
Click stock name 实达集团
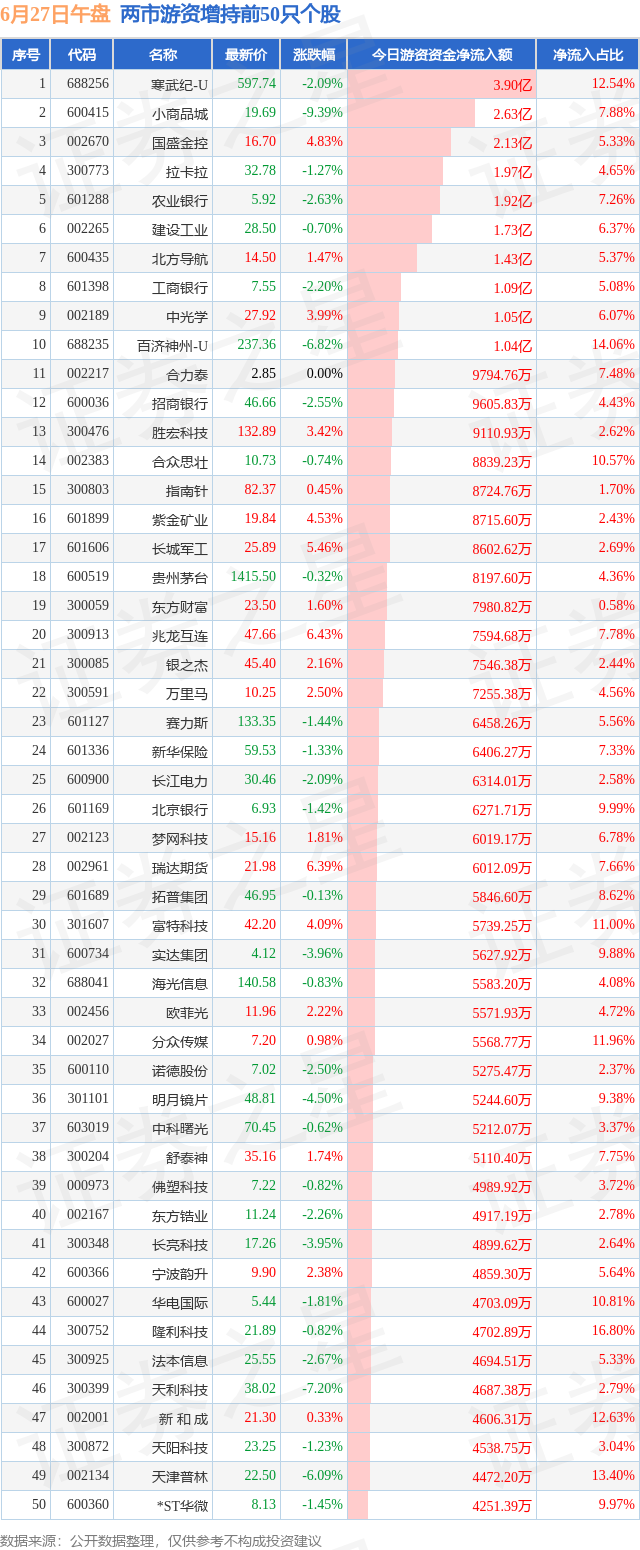point(180,954)
